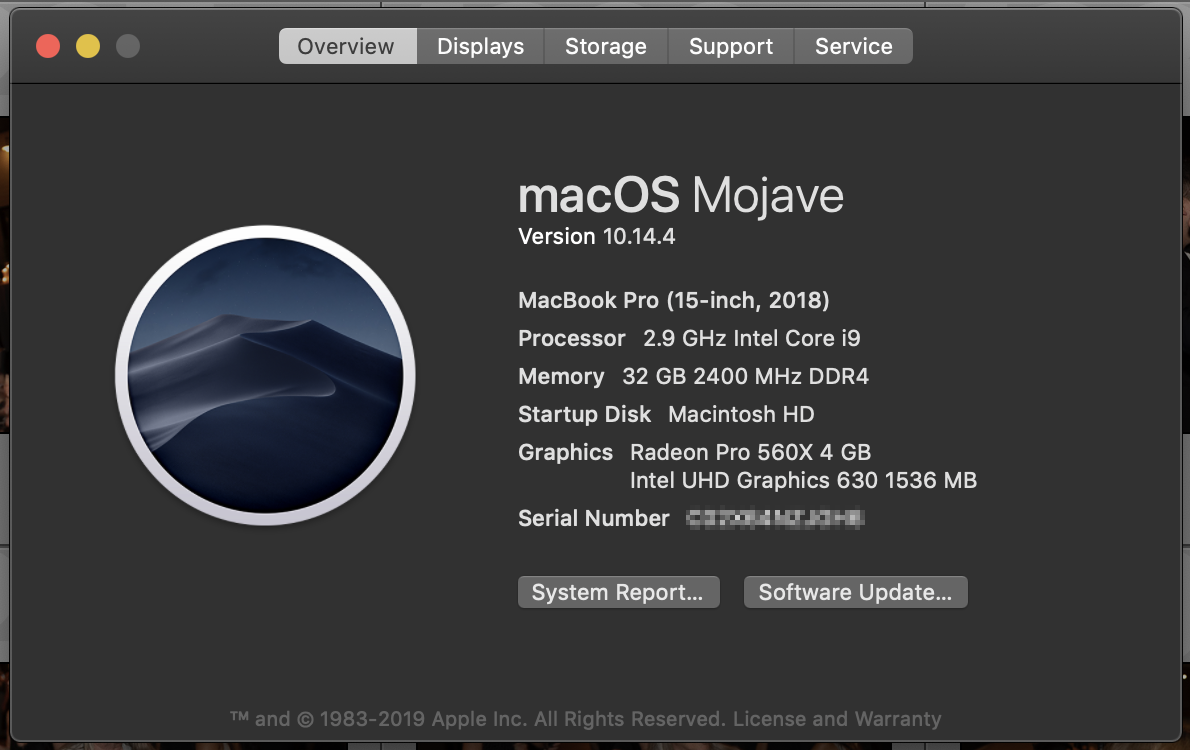The height and width of the screenshot is (750, 1190).
Task: Click the macOS Mojave desert logo
Action: click(x=265, y=375)
